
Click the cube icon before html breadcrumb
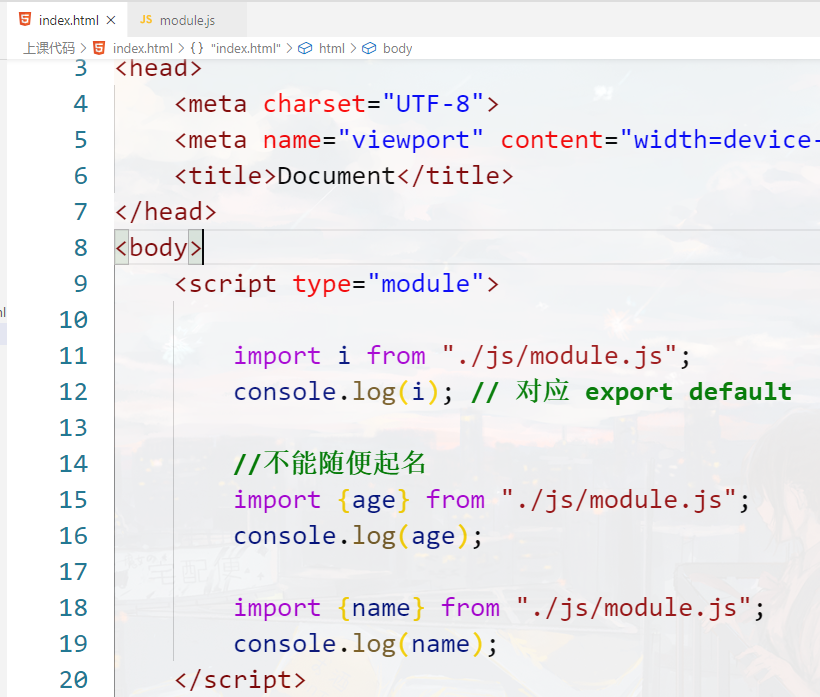[x=305, y=49]
